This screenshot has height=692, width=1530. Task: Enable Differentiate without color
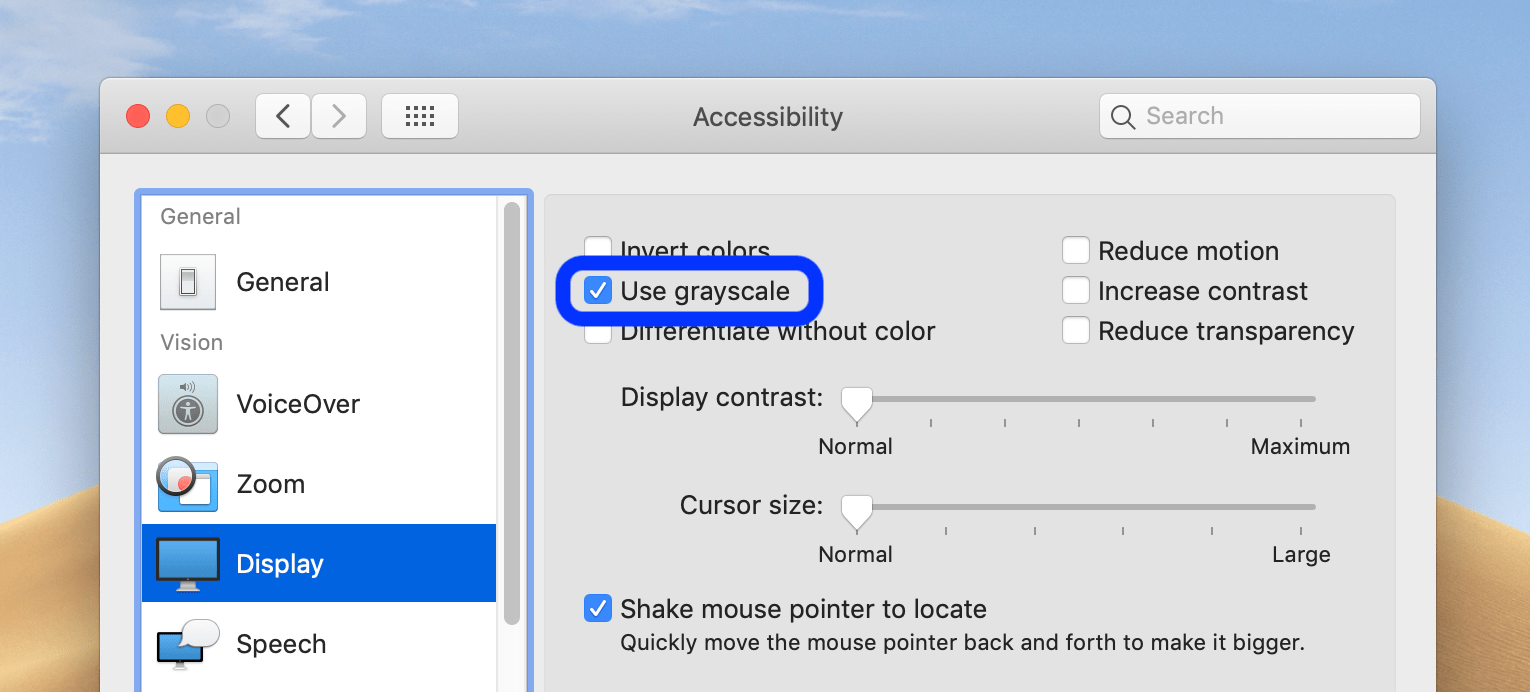pyautogui.click(x=598, y=331)
